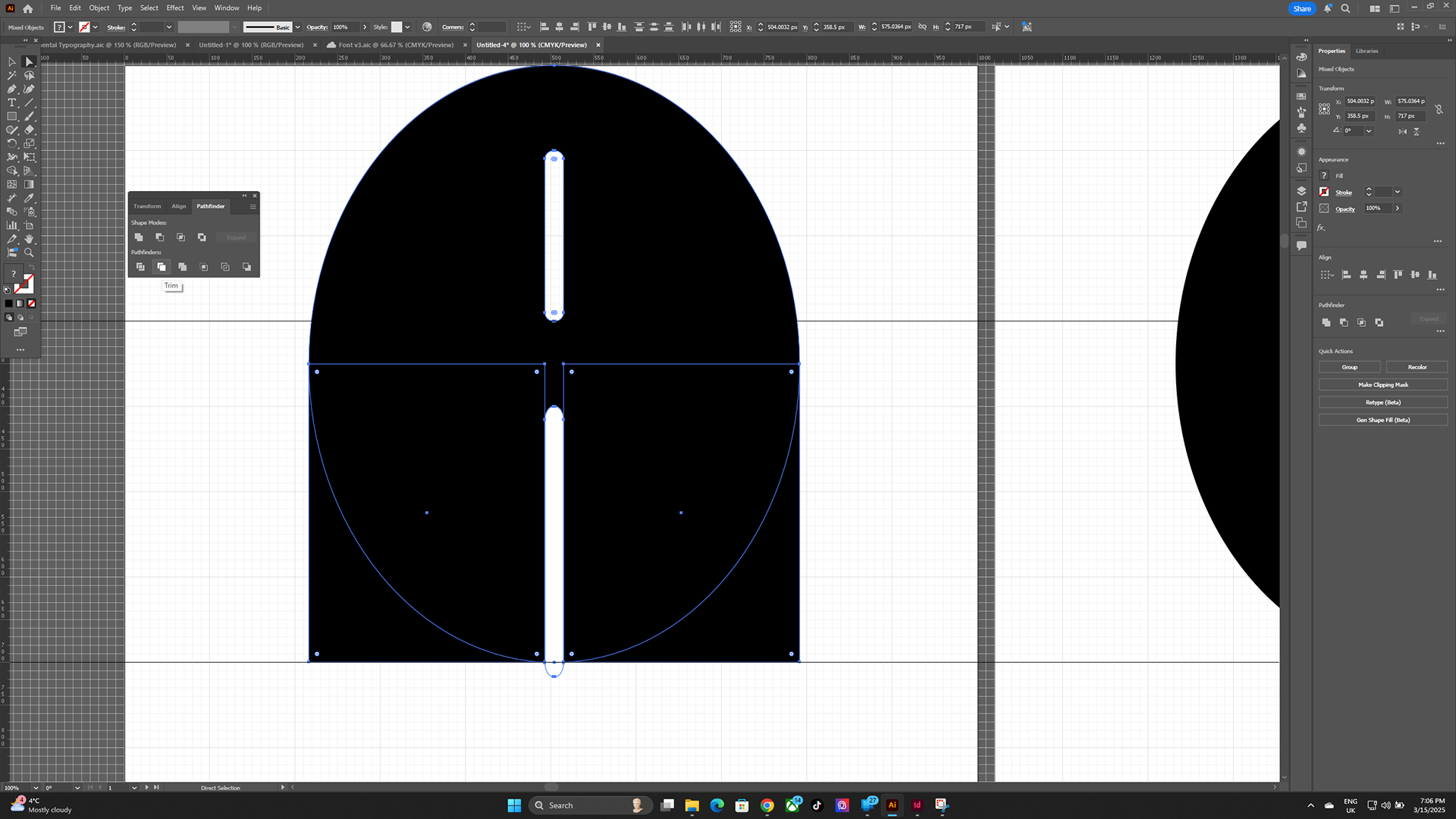Click the Stroke color swatch in Appearance

click(1324, 192)
